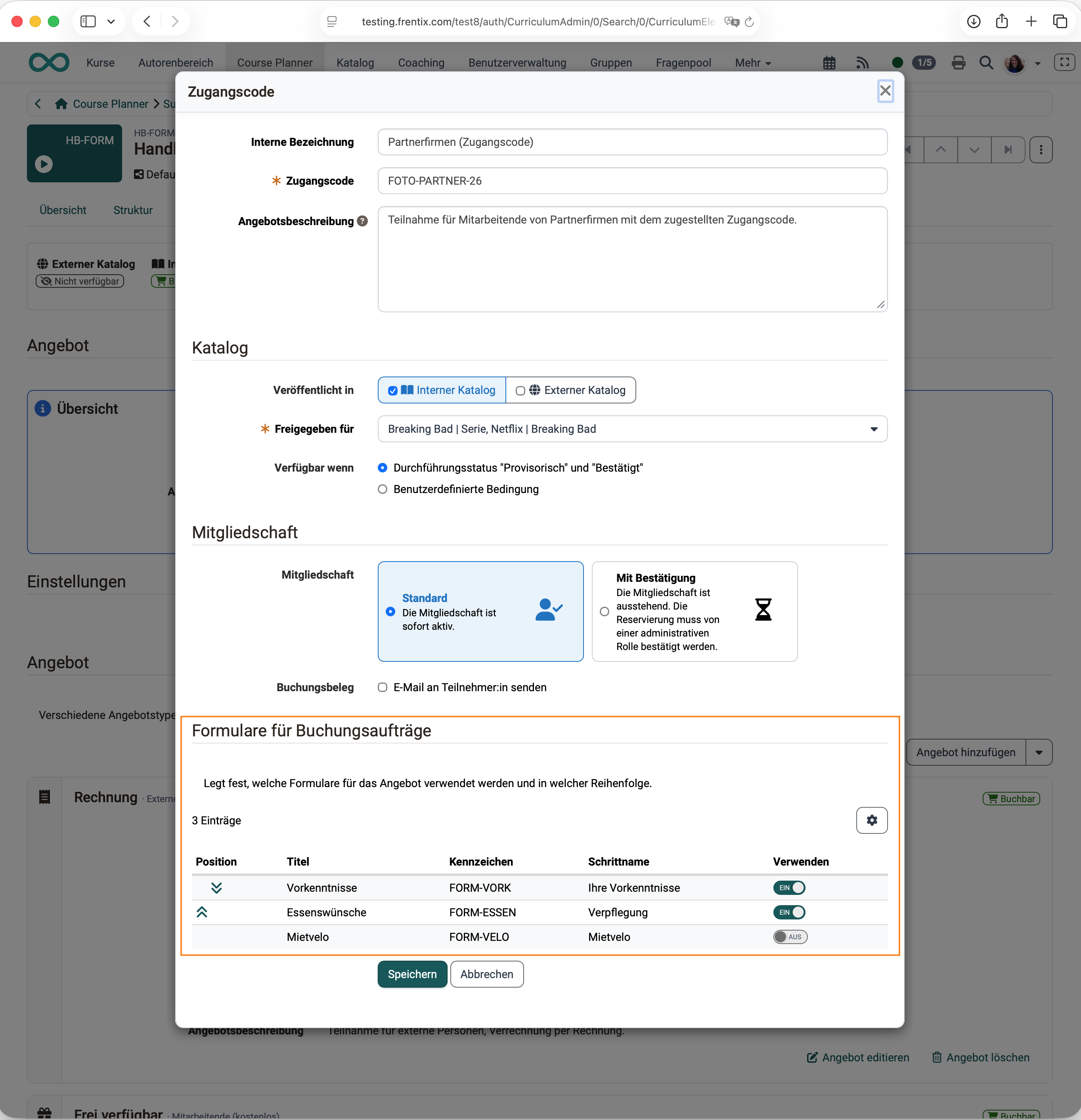Toggle fullscreen mode icon
Image resolution: width=1081 pixels, height=1120 pixels.
(1064, 62)
